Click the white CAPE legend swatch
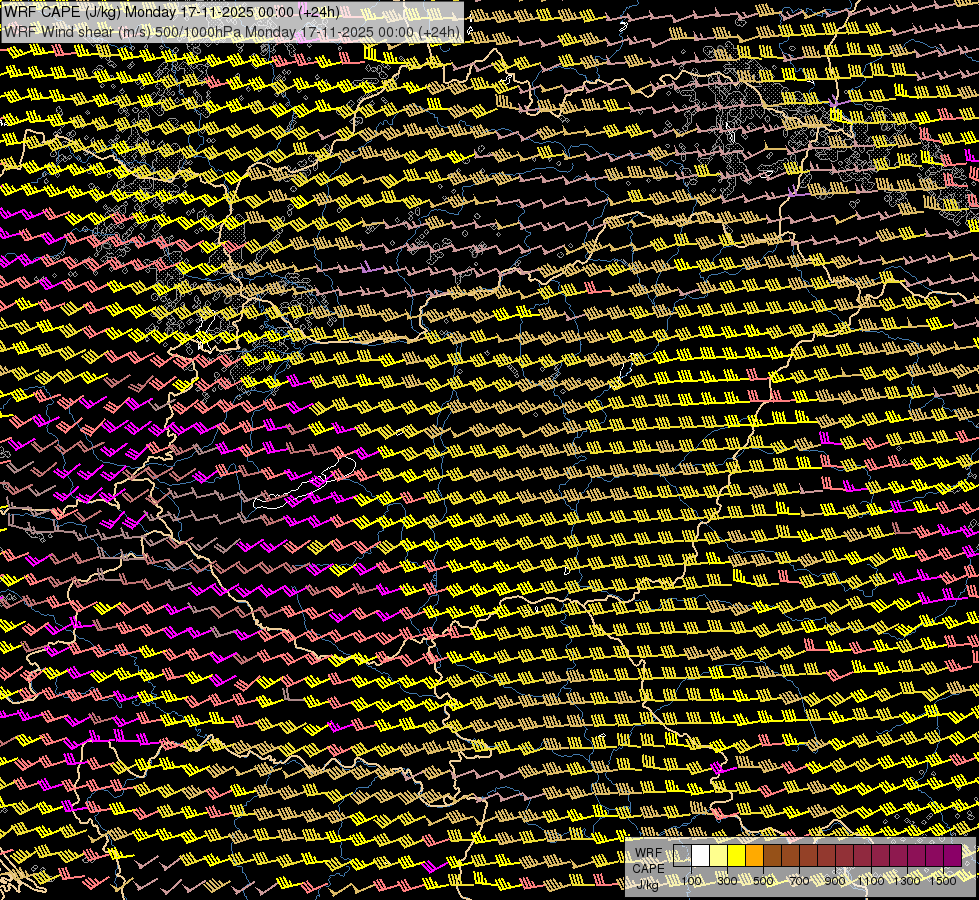The image size is (979, 900). 701,856
